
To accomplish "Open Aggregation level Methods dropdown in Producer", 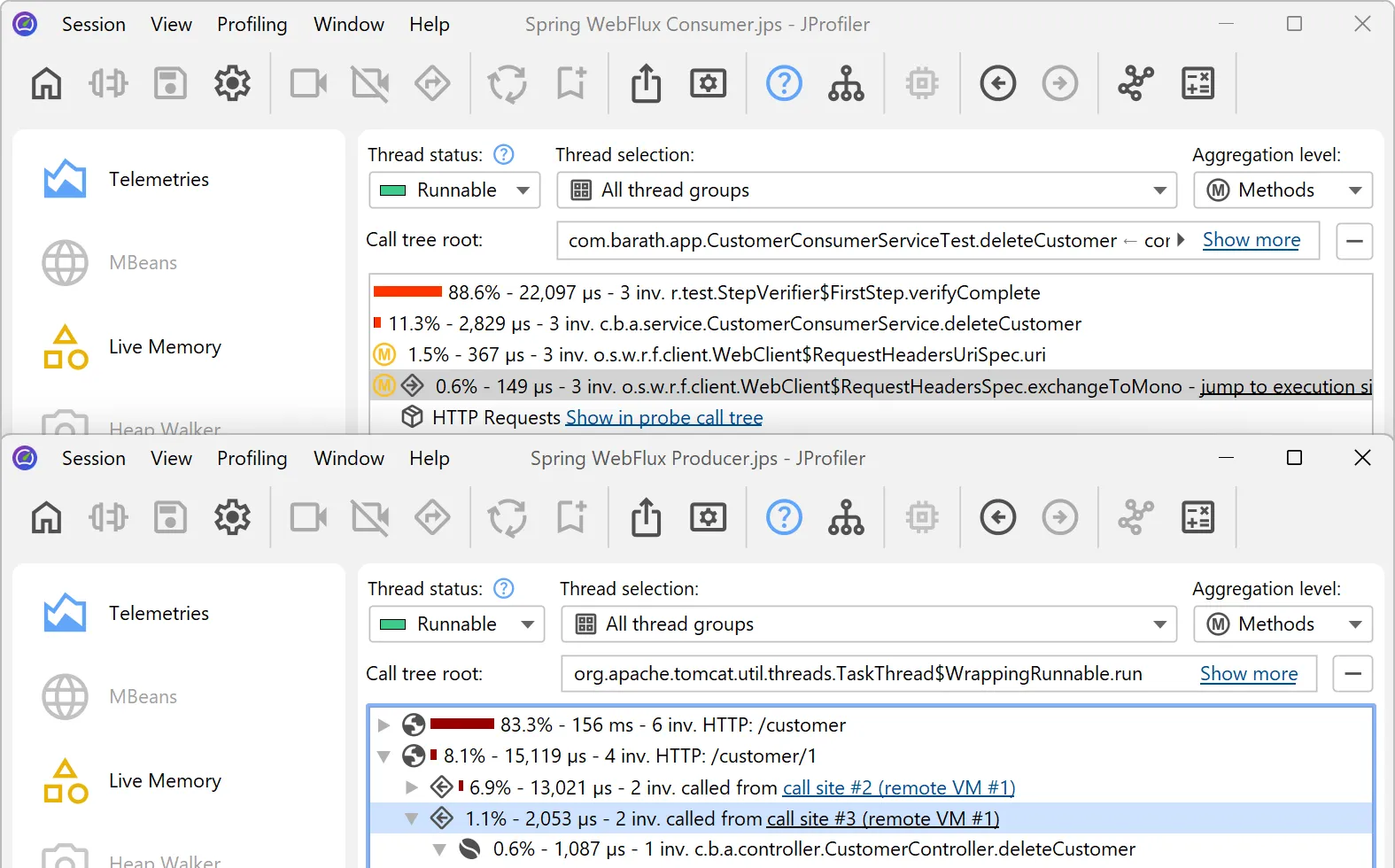I will coord(1283,624).
